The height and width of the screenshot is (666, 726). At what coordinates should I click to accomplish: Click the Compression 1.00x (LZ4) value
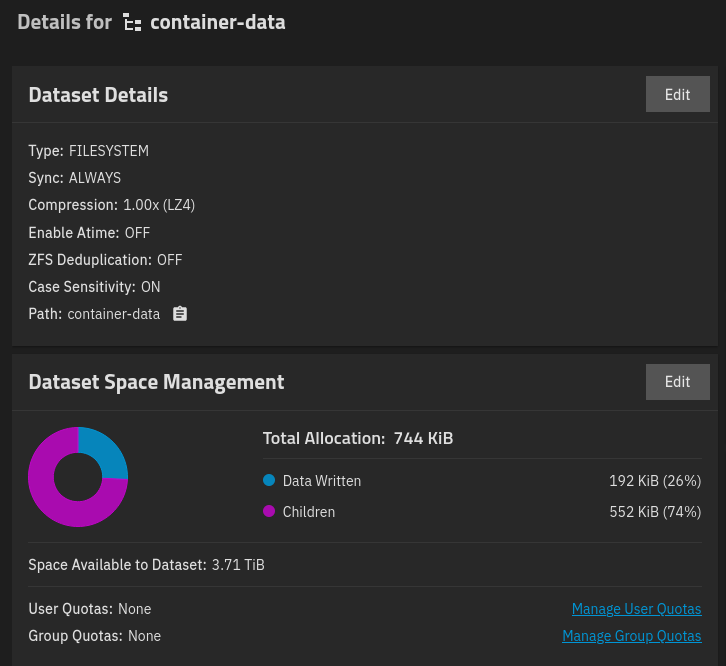click(x=159, y=205)
